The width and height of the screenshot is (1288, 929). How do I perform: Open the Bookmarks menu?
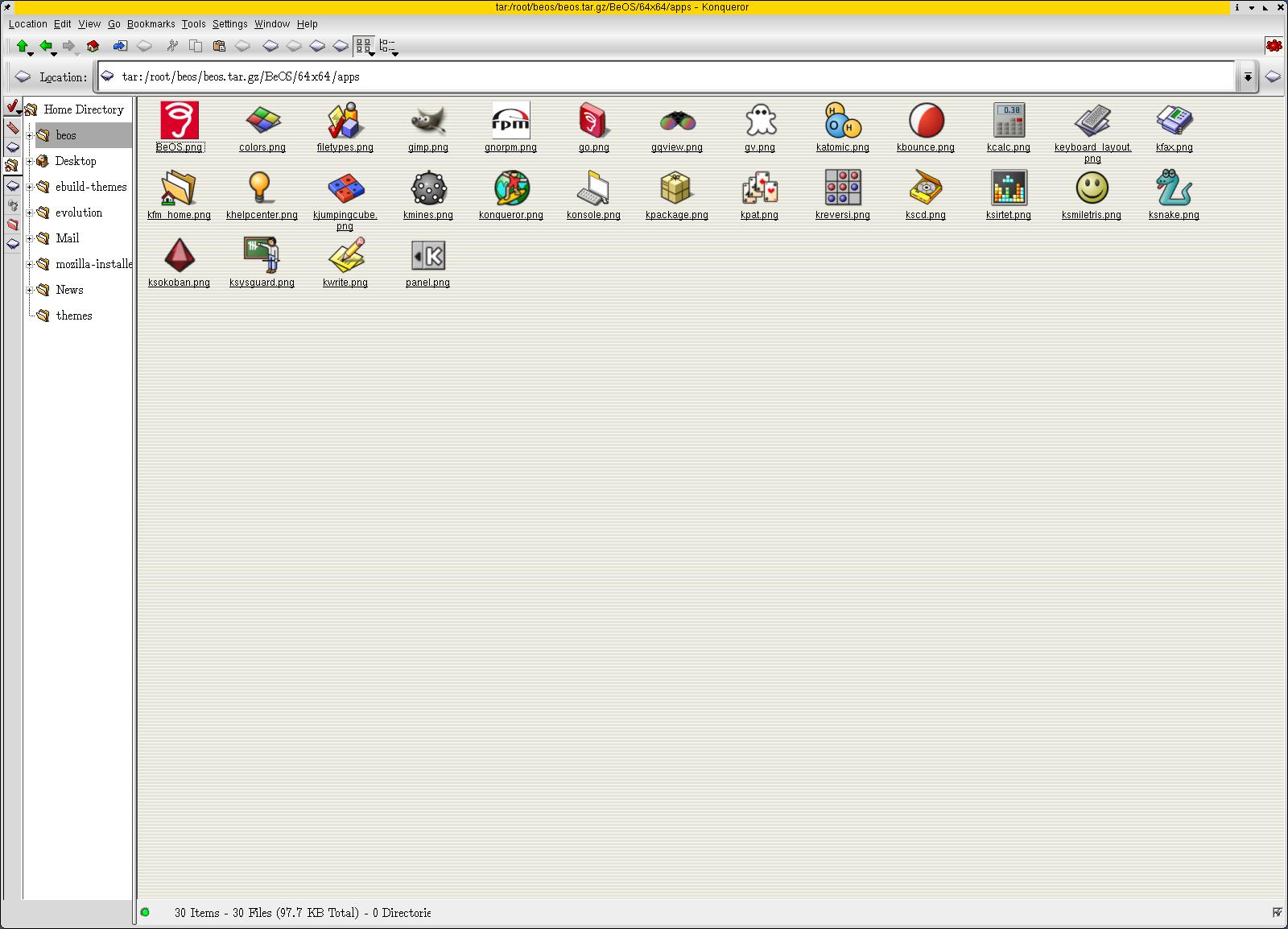tap(151, 24)
